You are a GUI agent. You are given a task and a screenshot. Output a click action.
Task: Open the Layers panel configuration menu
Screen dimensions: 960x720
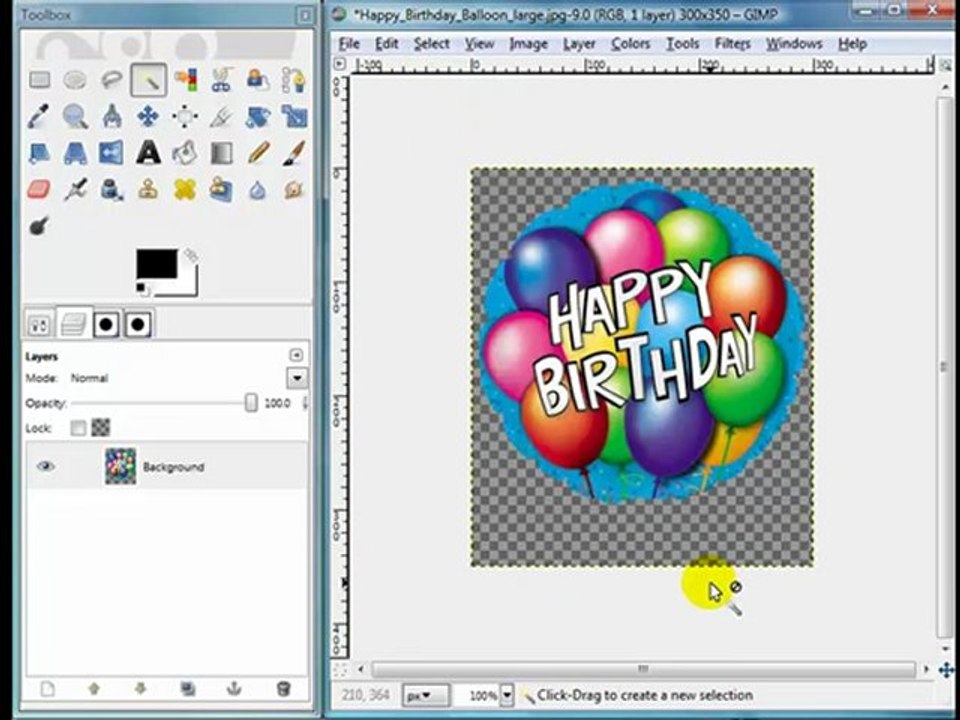[x=296, y=355]
